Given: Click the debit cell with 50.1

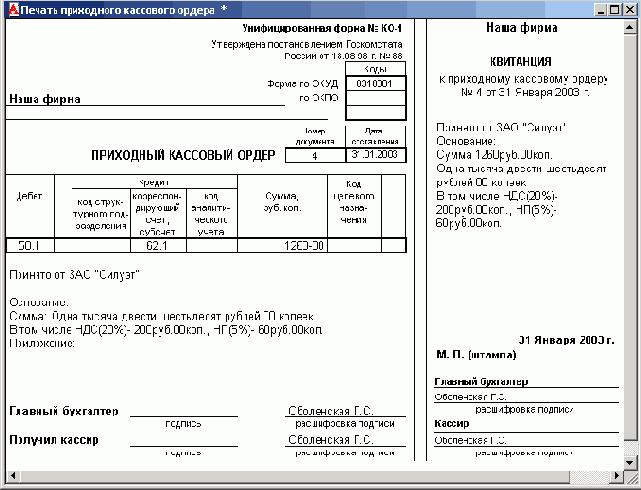Looking at the screenshot, I should [x=29, y=245].
